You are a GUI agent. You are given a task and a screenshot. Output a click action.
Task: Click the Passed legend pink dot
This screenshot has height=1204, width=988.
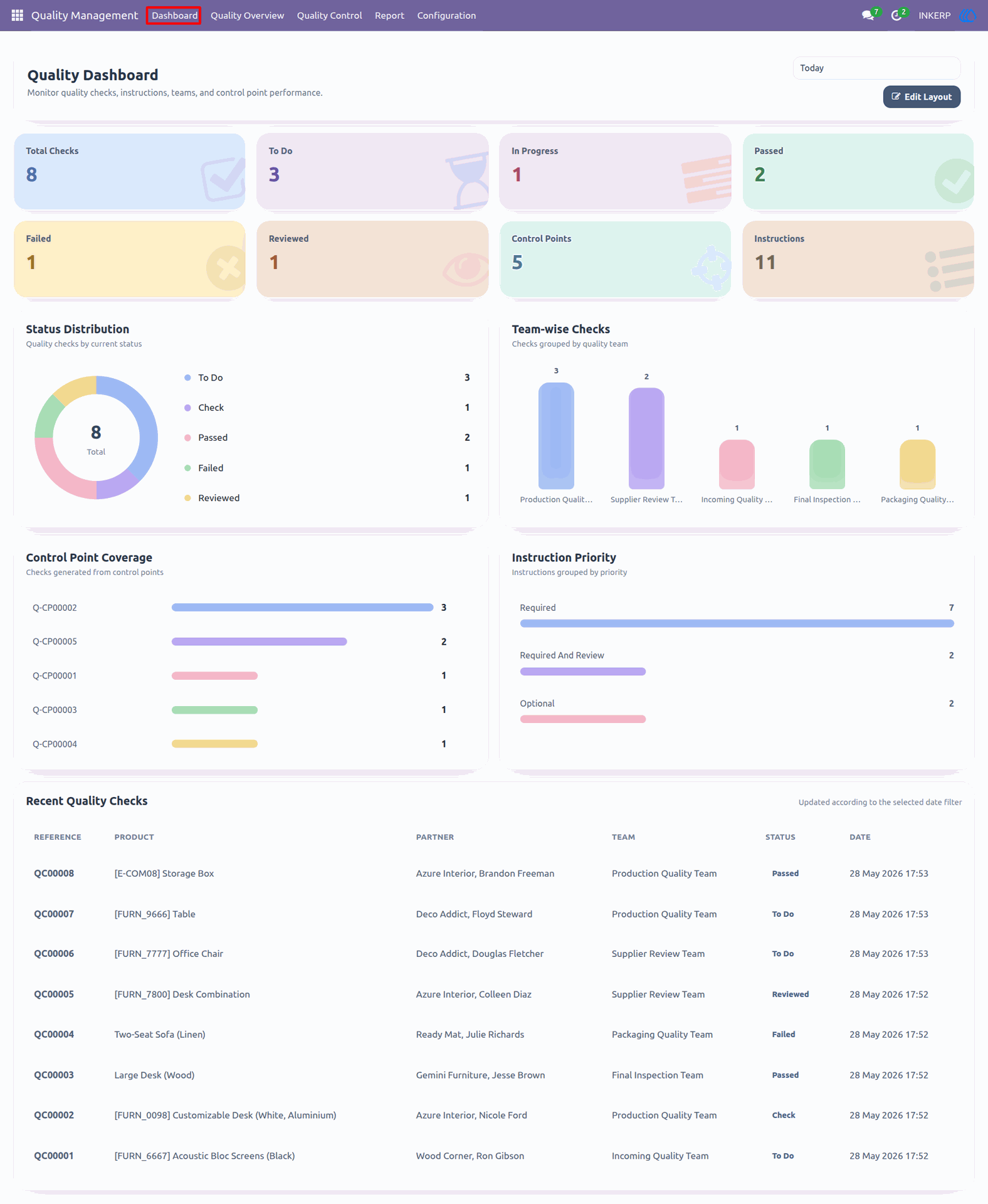187,438
